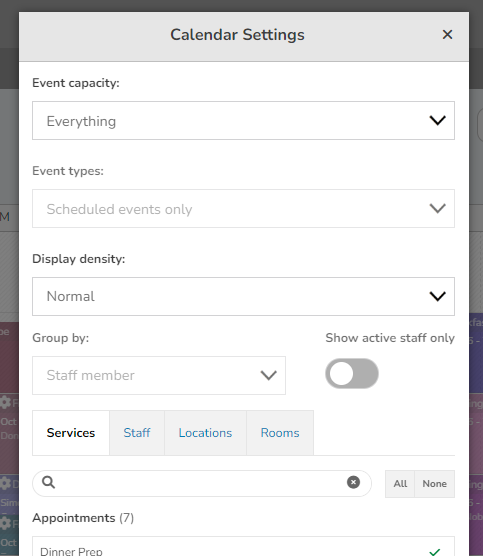Select the Services tab

pyautogui.click(x=71, y=433)
